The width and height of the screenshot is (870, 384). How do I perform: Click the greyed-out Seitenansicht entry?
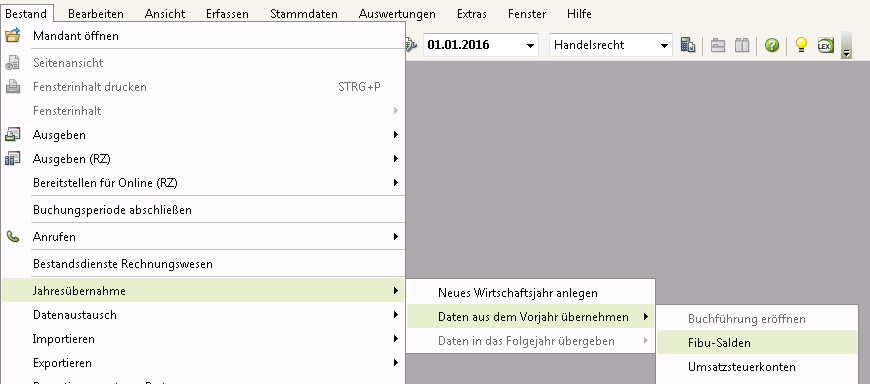pyautogui.click(x=203, y=63)
